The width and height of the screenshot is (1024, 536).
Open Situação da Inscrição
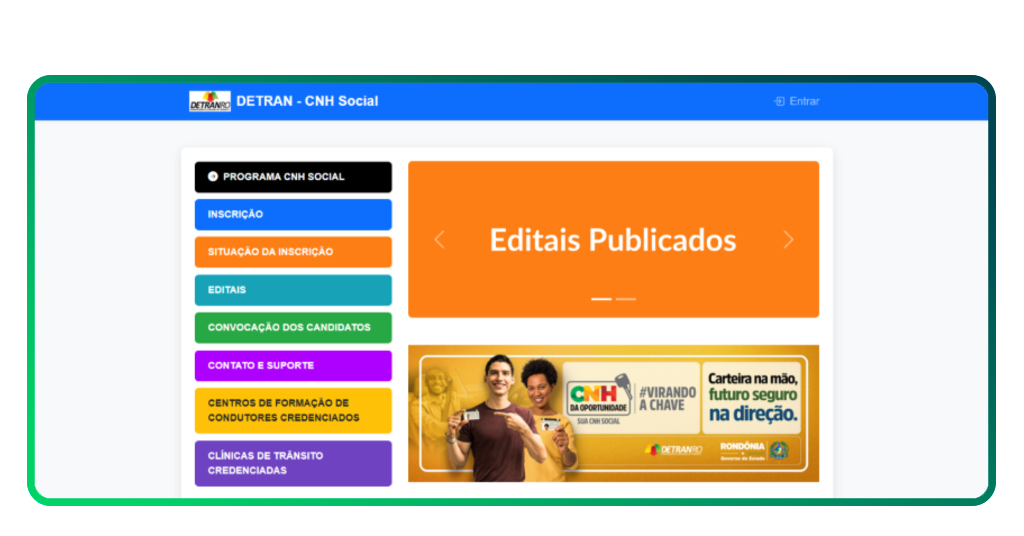coord(293,252)
